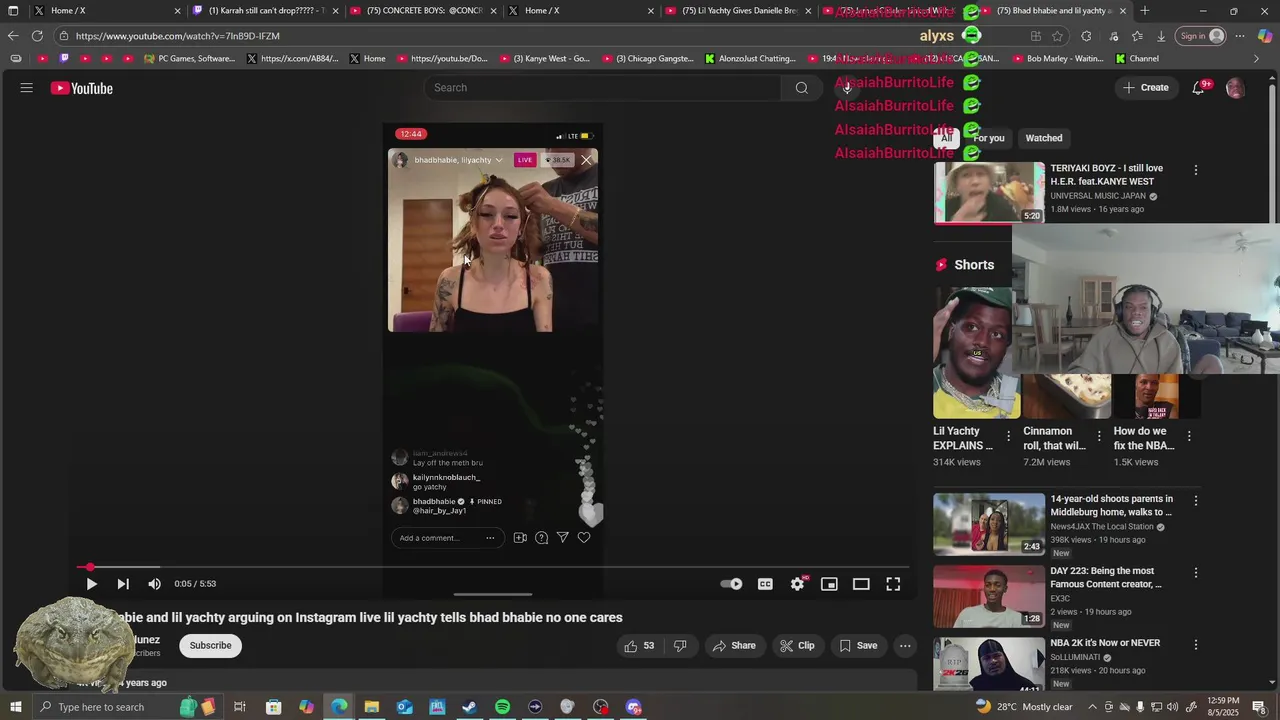The image size is (1280, 720).
Task: Open 'PC Games, Software' bookmark
Action: (190, 58)
